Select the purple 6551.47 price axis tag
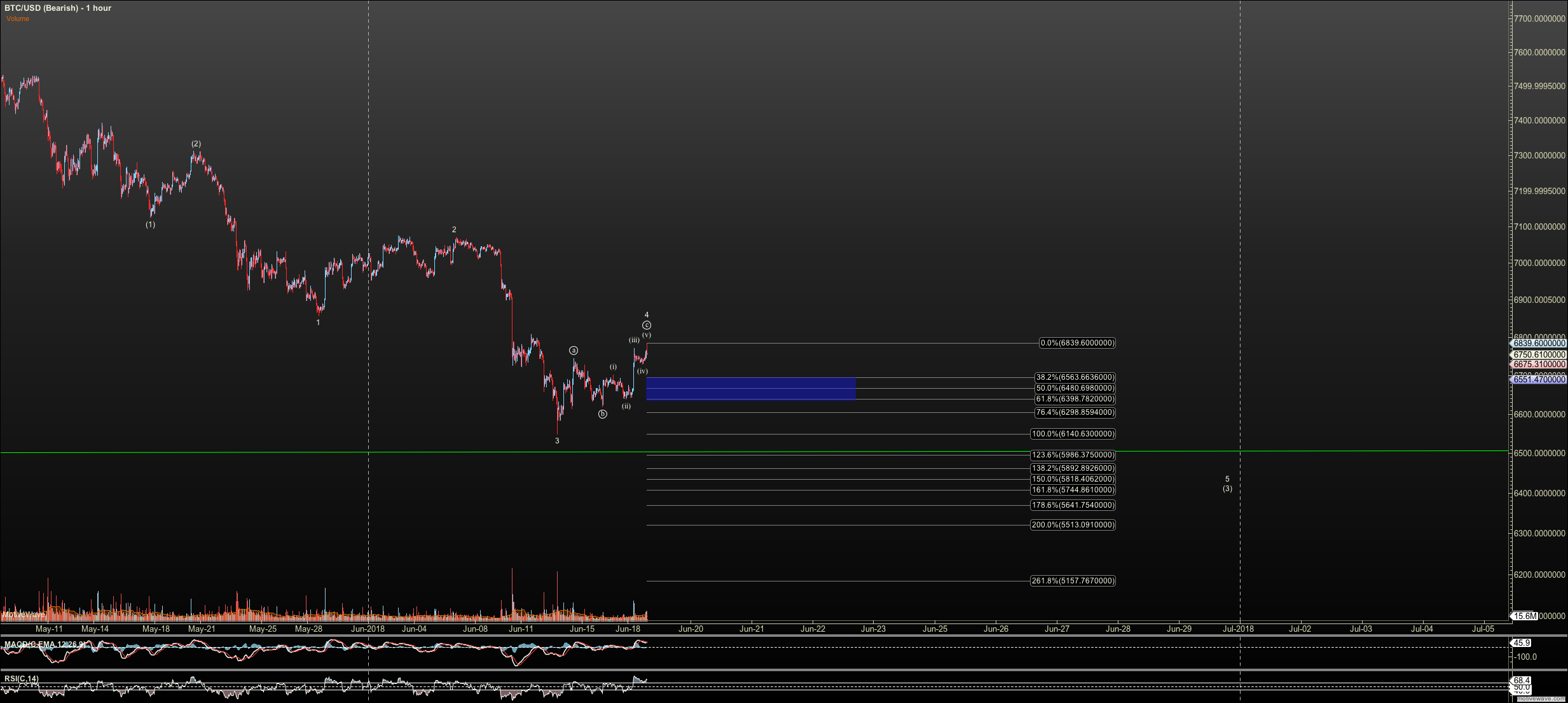The width and height of the screenshot is (1568, 703). pos(1538,379)
